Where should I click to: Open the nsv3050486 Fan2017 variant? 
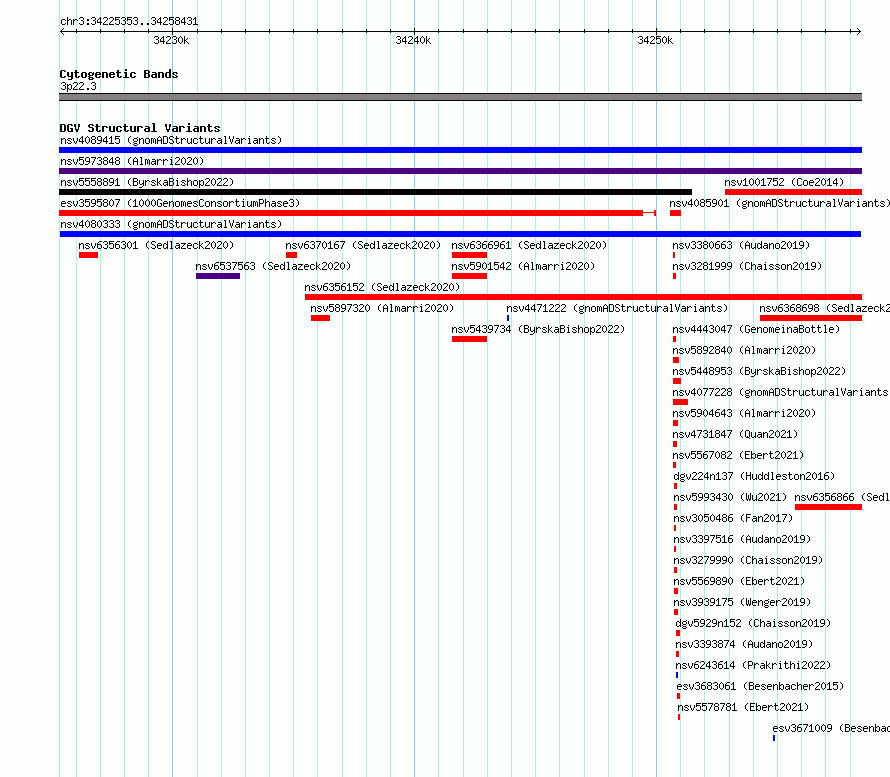click(x=733, y=518)
